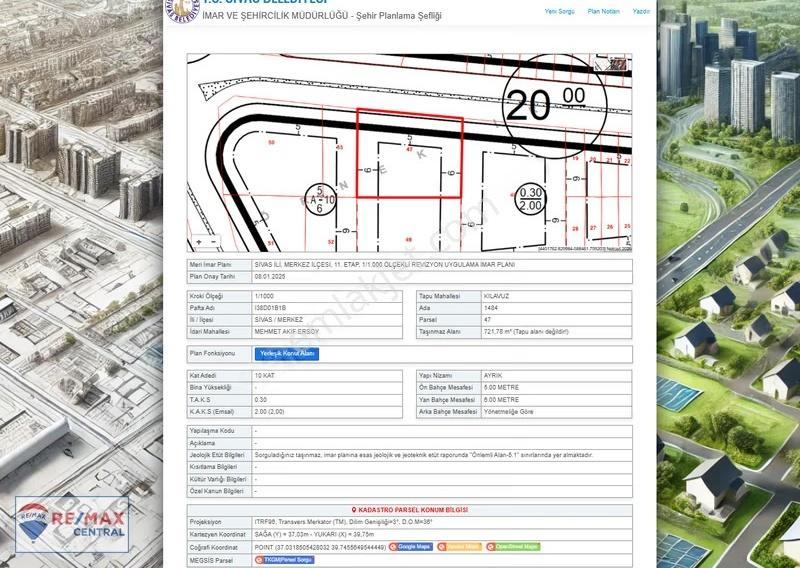
Task: Open the Yeni Sorgu link
Action: [560, 11]
